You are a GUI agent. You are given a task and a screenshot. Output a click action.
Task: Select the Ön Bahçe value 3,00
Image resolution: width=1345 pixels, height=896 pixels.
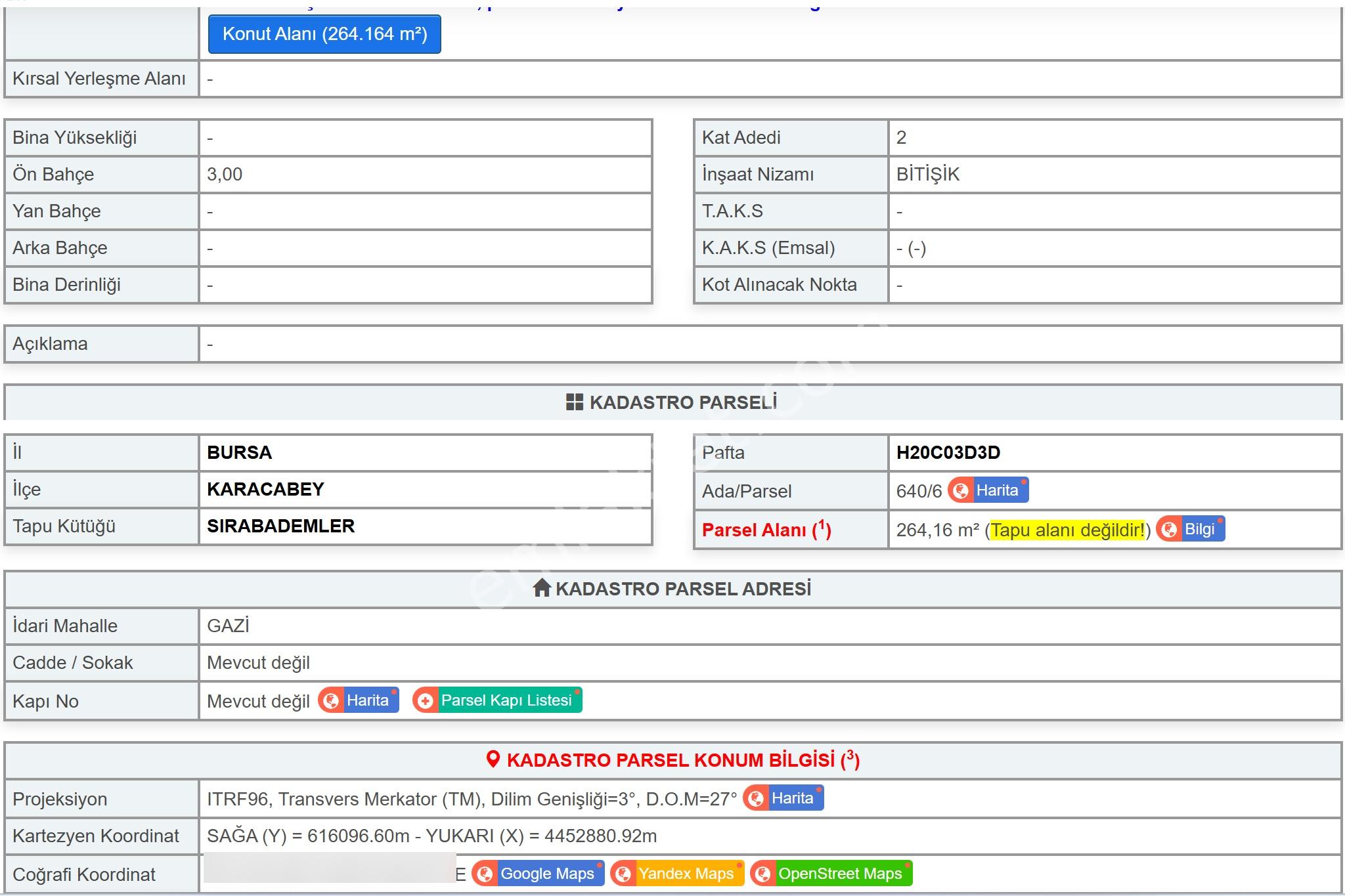pos(225,174)
